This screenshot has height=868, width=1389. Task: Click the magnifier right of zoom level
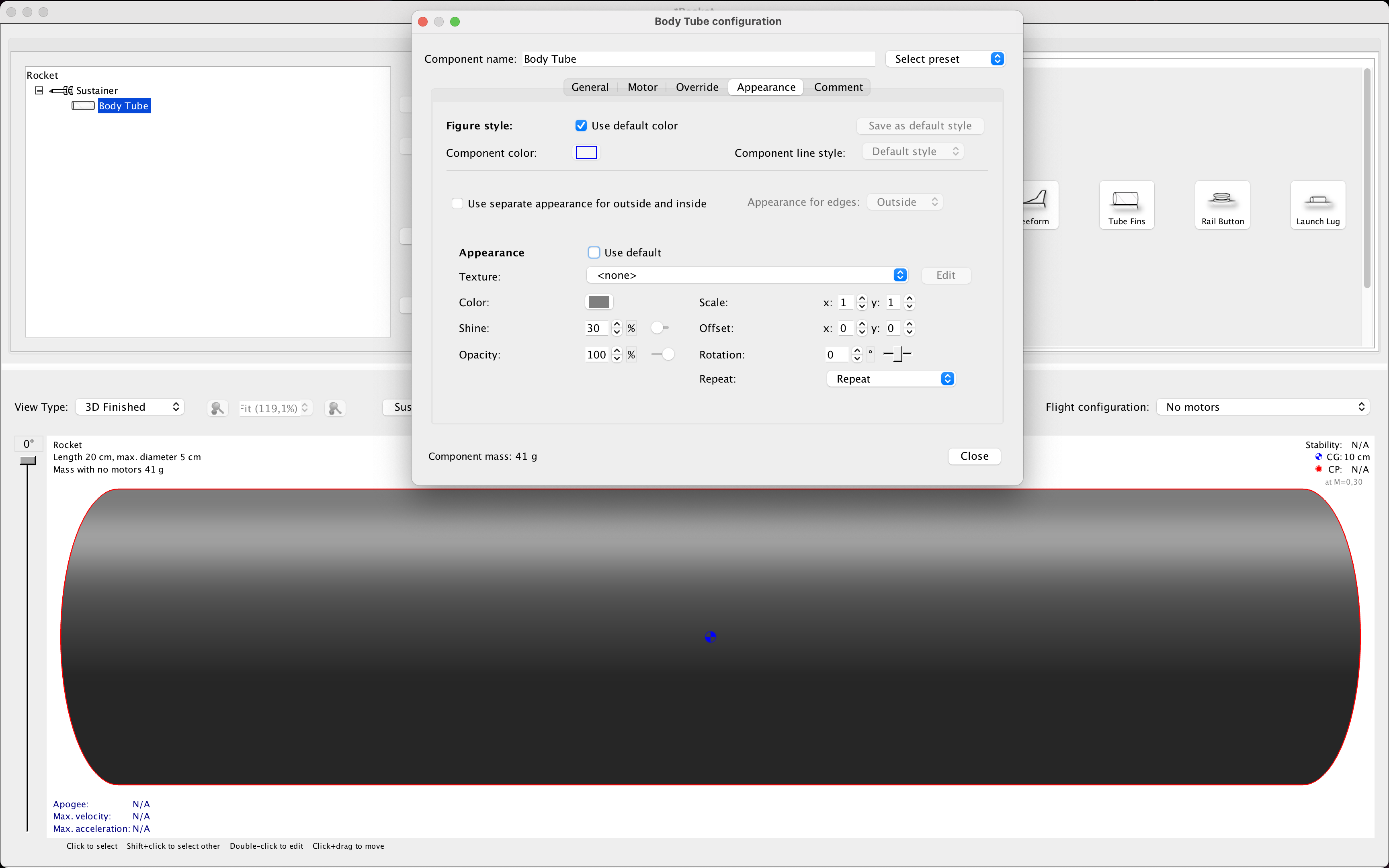(335, 407)
